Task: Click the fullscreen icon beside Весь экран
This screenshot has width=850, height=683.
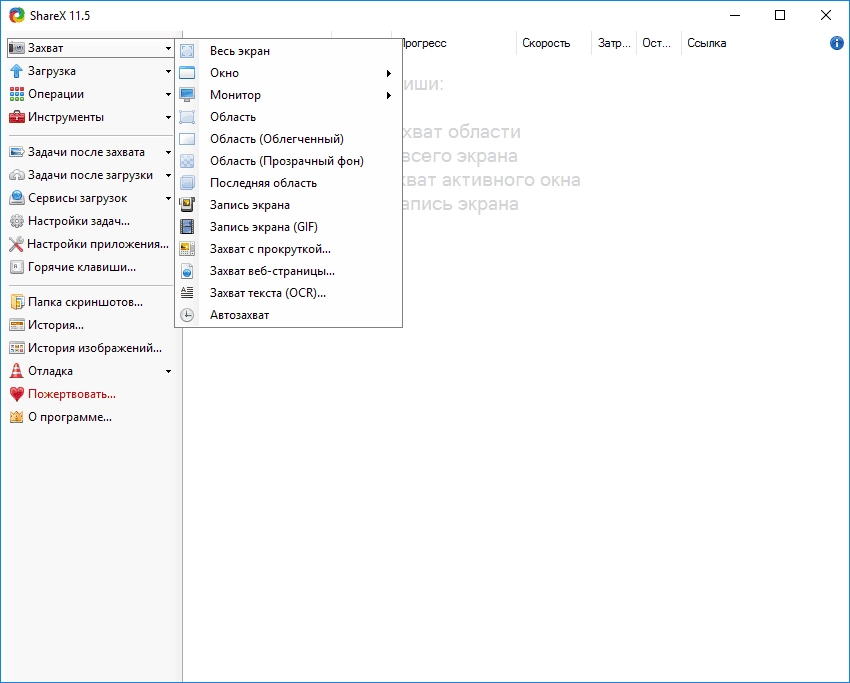Action: click(x=187, y=51)
